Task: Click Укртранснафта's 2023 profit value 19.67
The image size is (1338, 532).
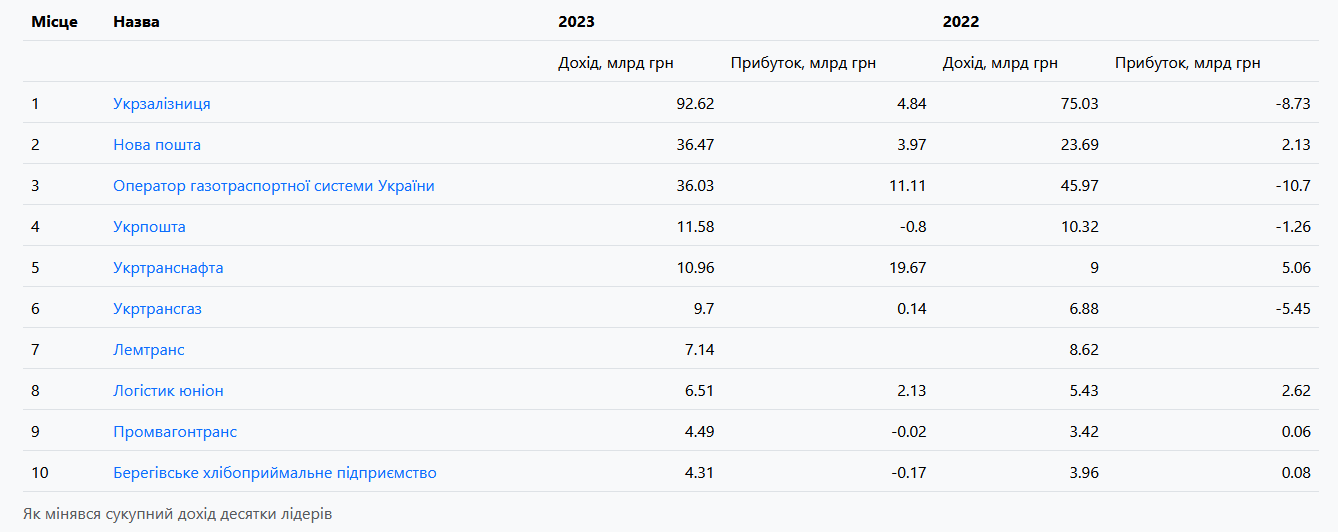Action: coord(907,268)
